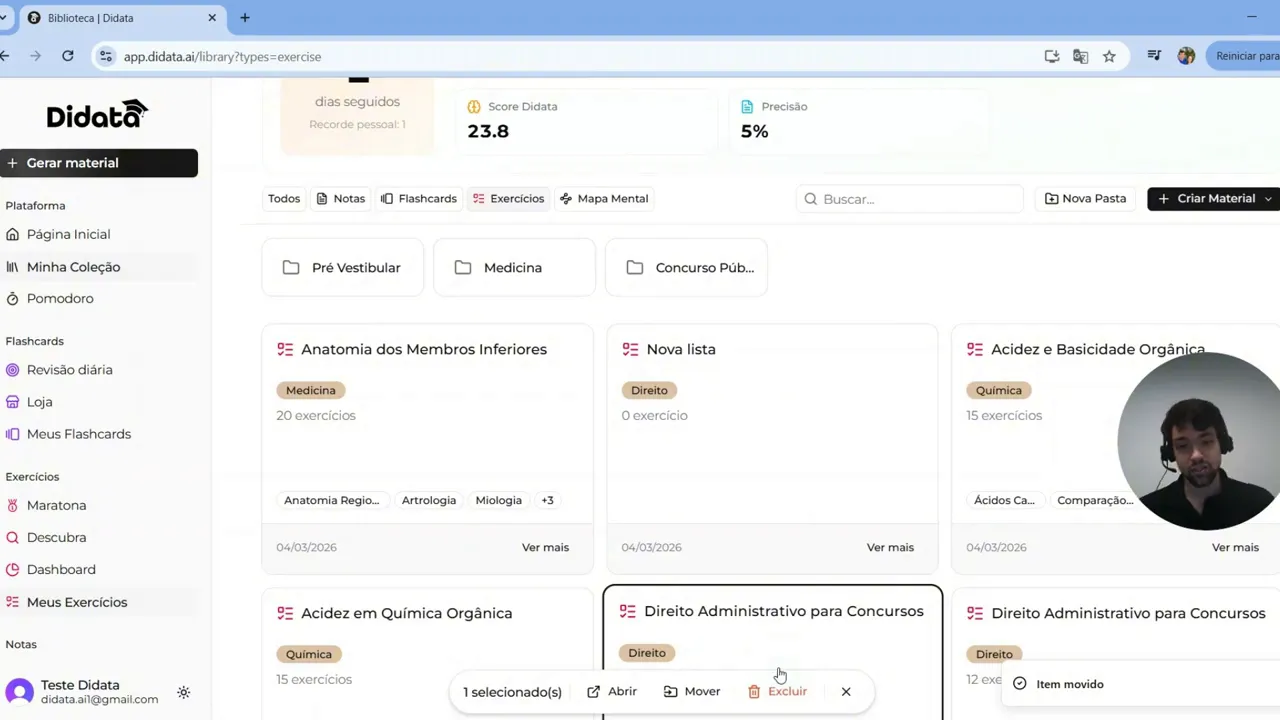
Task: Open the Pomodoro timer from the sidebar
Action: [60, 298]
